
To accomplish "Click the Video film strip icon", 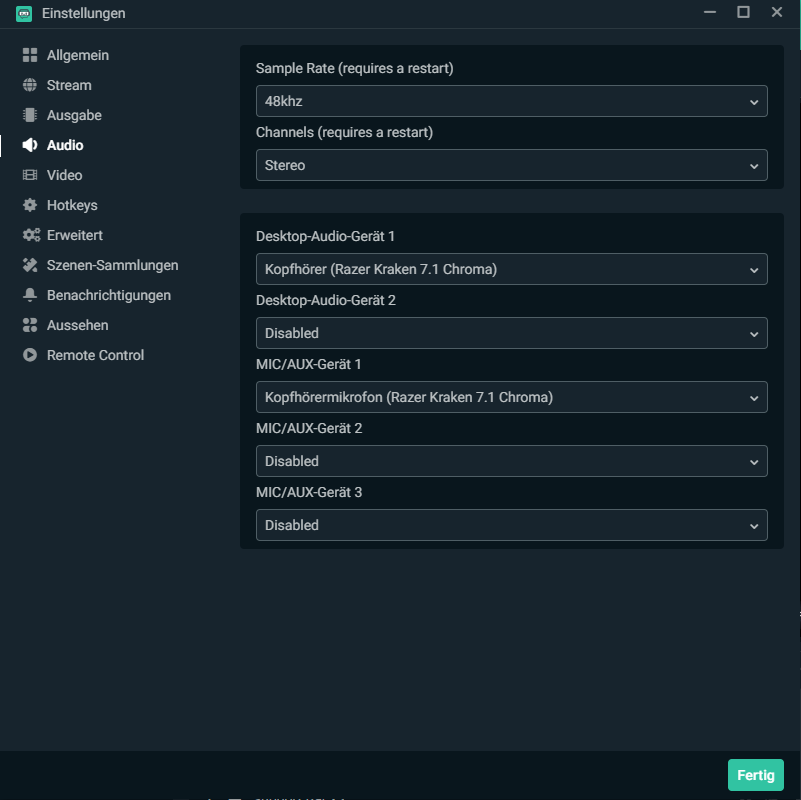I will pyautogui.click(x=30, y=175).
